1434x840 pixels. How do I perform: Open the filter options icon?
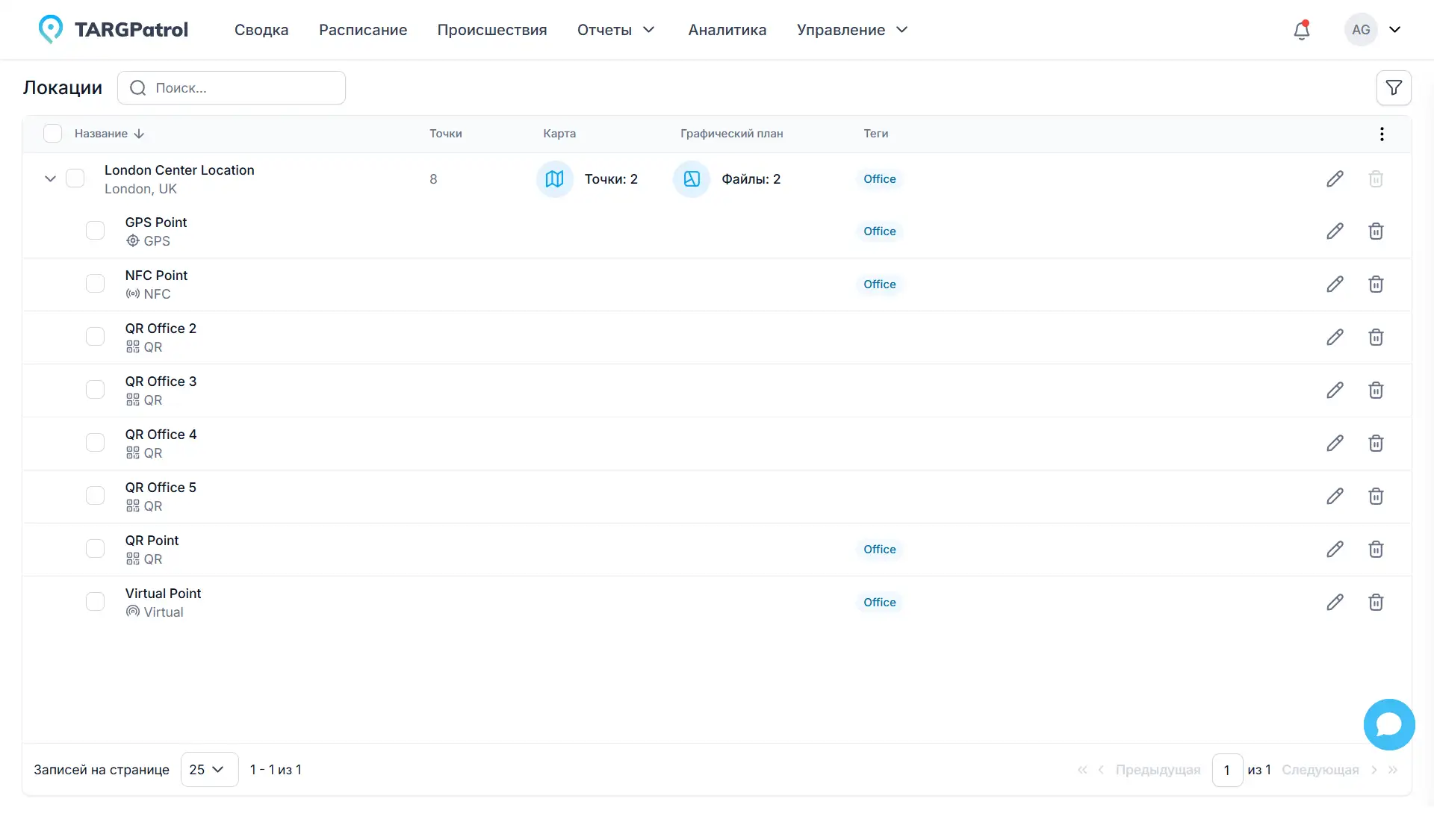click(x=1394, y=88)
